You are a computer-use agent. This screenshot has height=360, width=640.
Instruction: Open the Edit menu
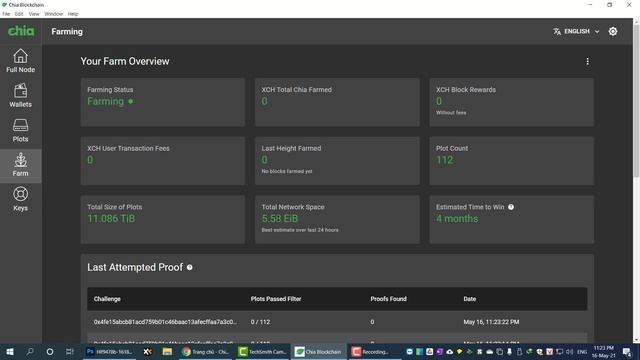(19, 14)
